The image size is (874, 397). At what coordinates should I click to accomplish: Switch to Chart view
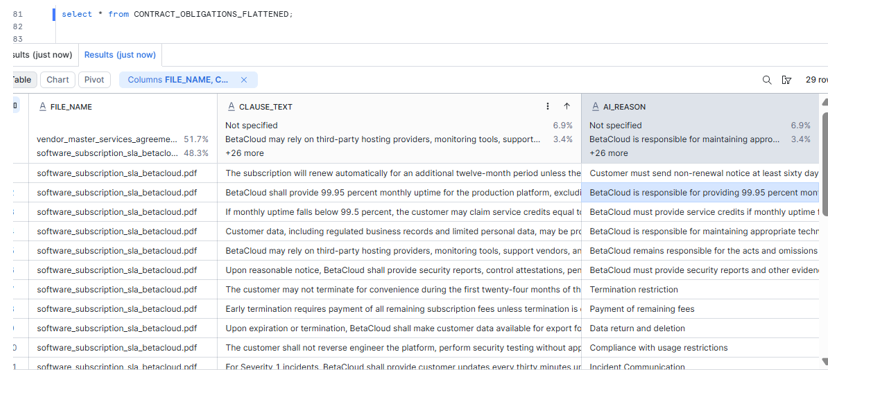57,80
